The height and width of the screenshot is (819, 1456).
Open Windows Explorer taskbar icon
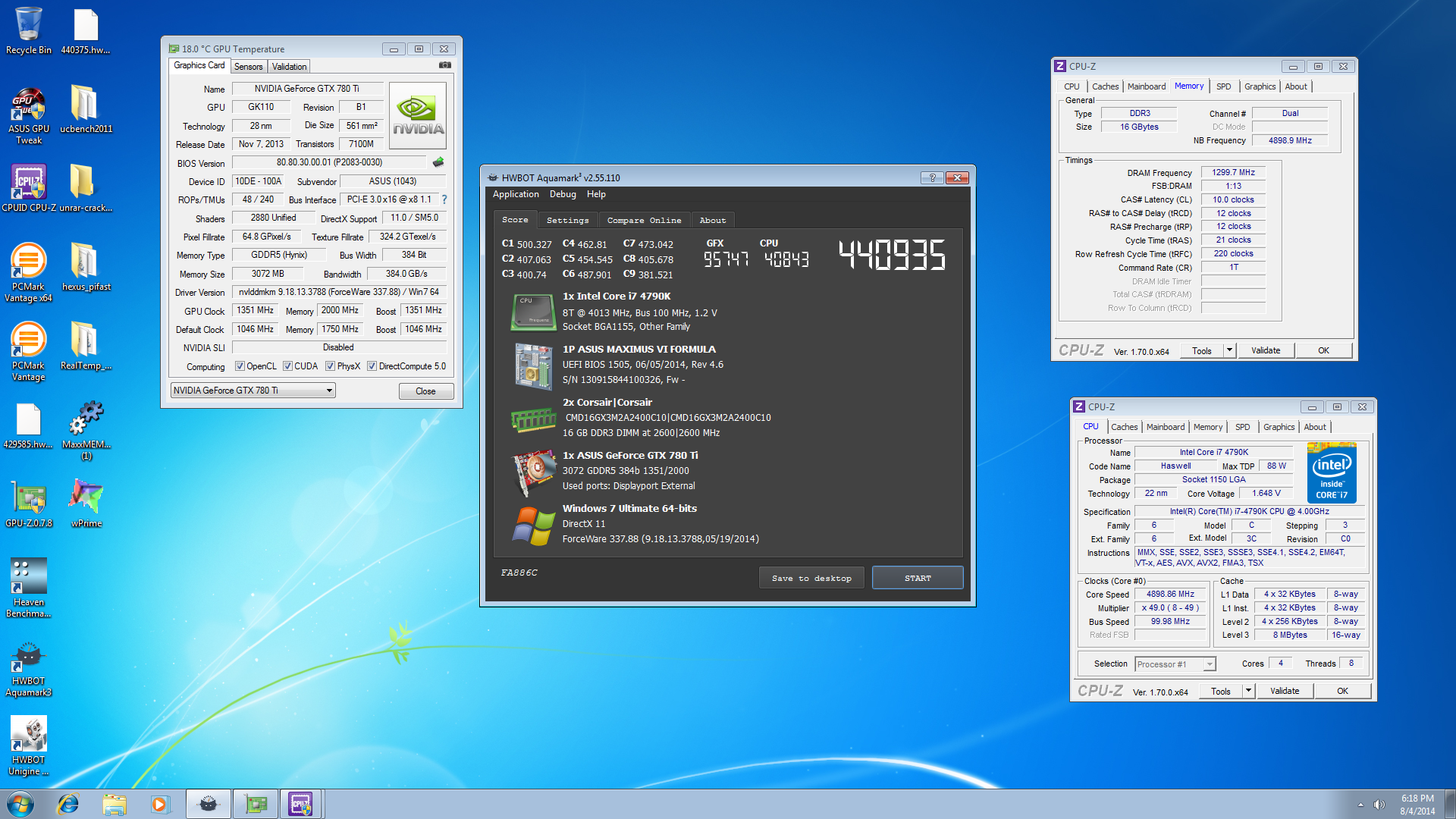[x=114, y=804]
